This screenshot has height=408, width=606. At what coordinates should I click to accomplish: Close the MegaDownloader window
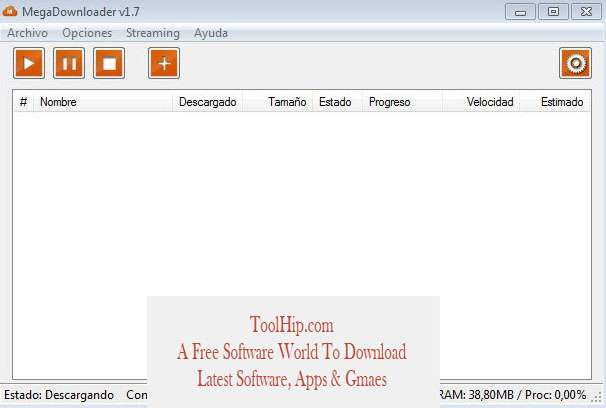[x=586, y=12]
